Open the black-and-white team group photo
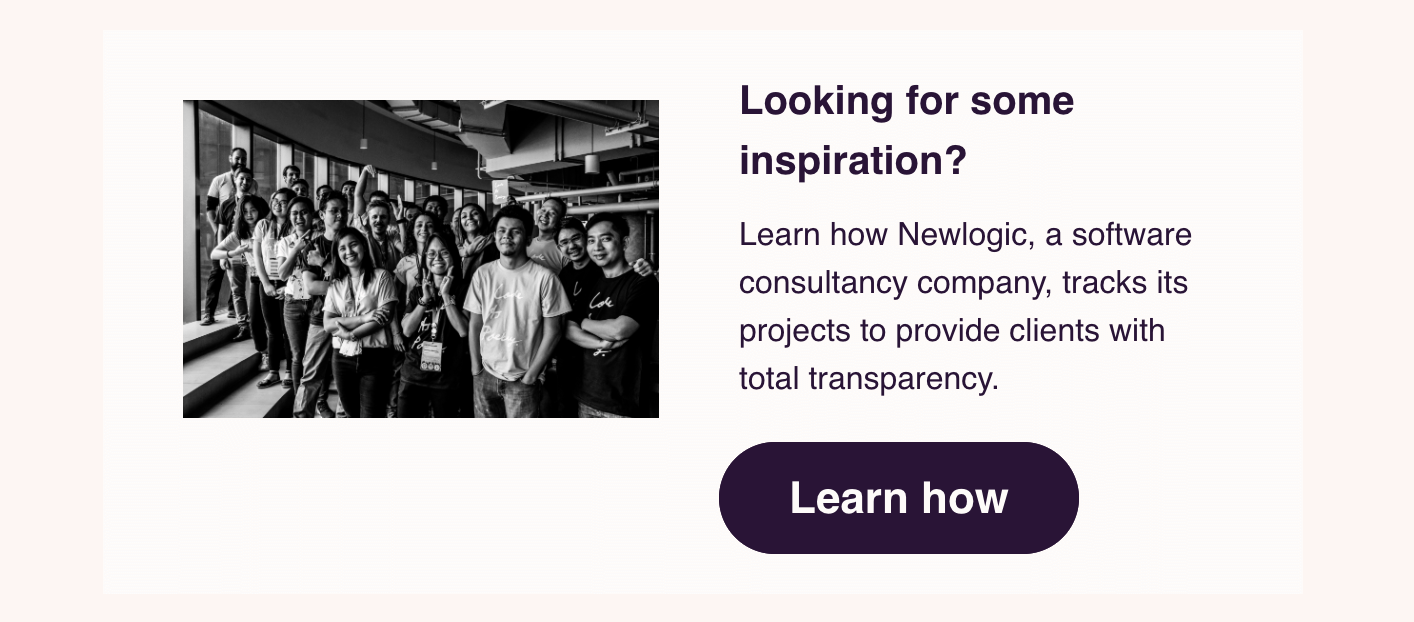Viewport: 1414px width, 622px height. 420,258
